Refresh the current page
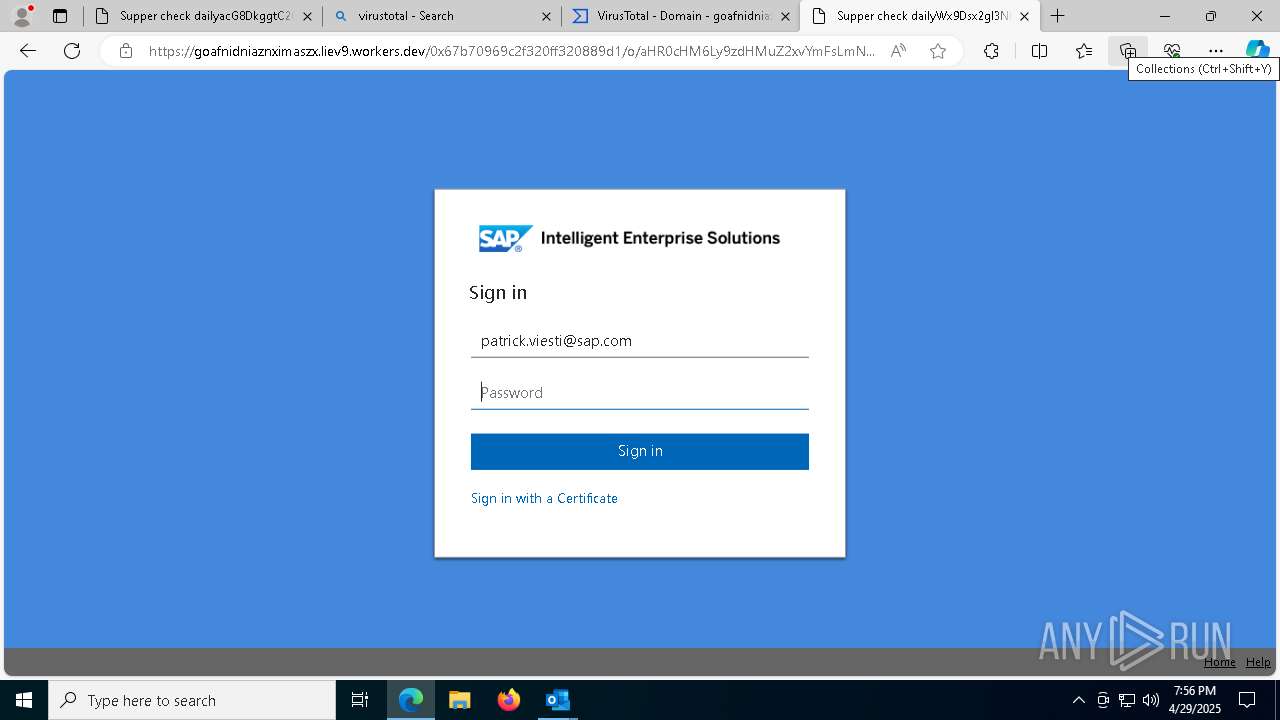The height and width of the screenshot is (720, 1280). (72, 51)
